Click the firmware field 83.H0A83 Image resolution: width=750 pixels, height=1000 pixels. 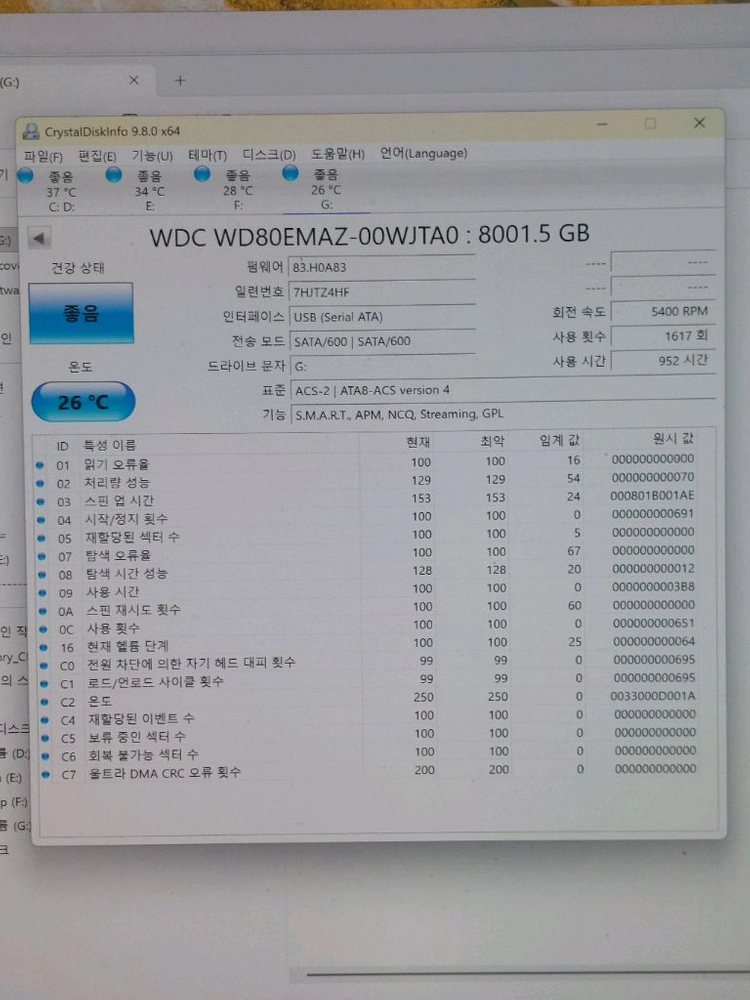[x=381, y=267]
